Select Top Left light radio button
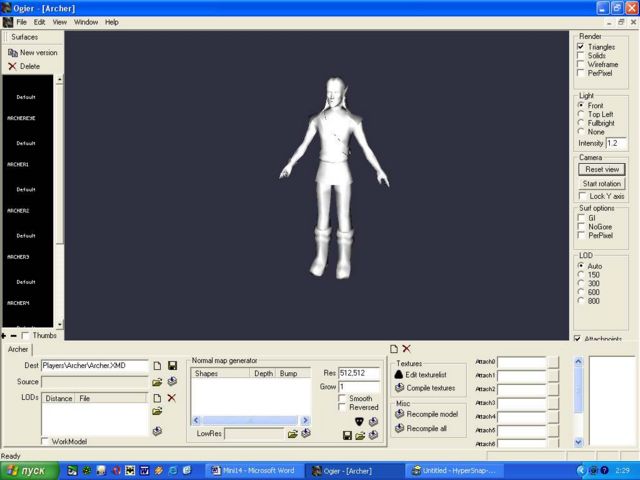 pos(581,114)
